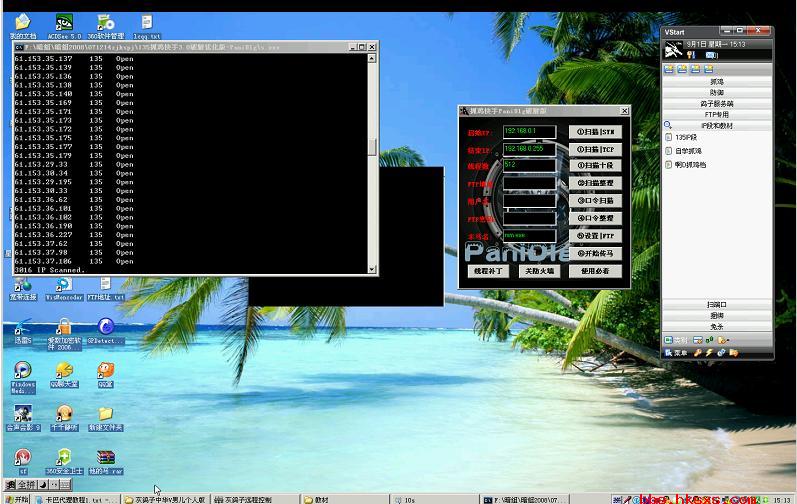Click the start IP field showing 192.168.0.1
This screenshot has width=797, height=504.
[x=529, y=132]
